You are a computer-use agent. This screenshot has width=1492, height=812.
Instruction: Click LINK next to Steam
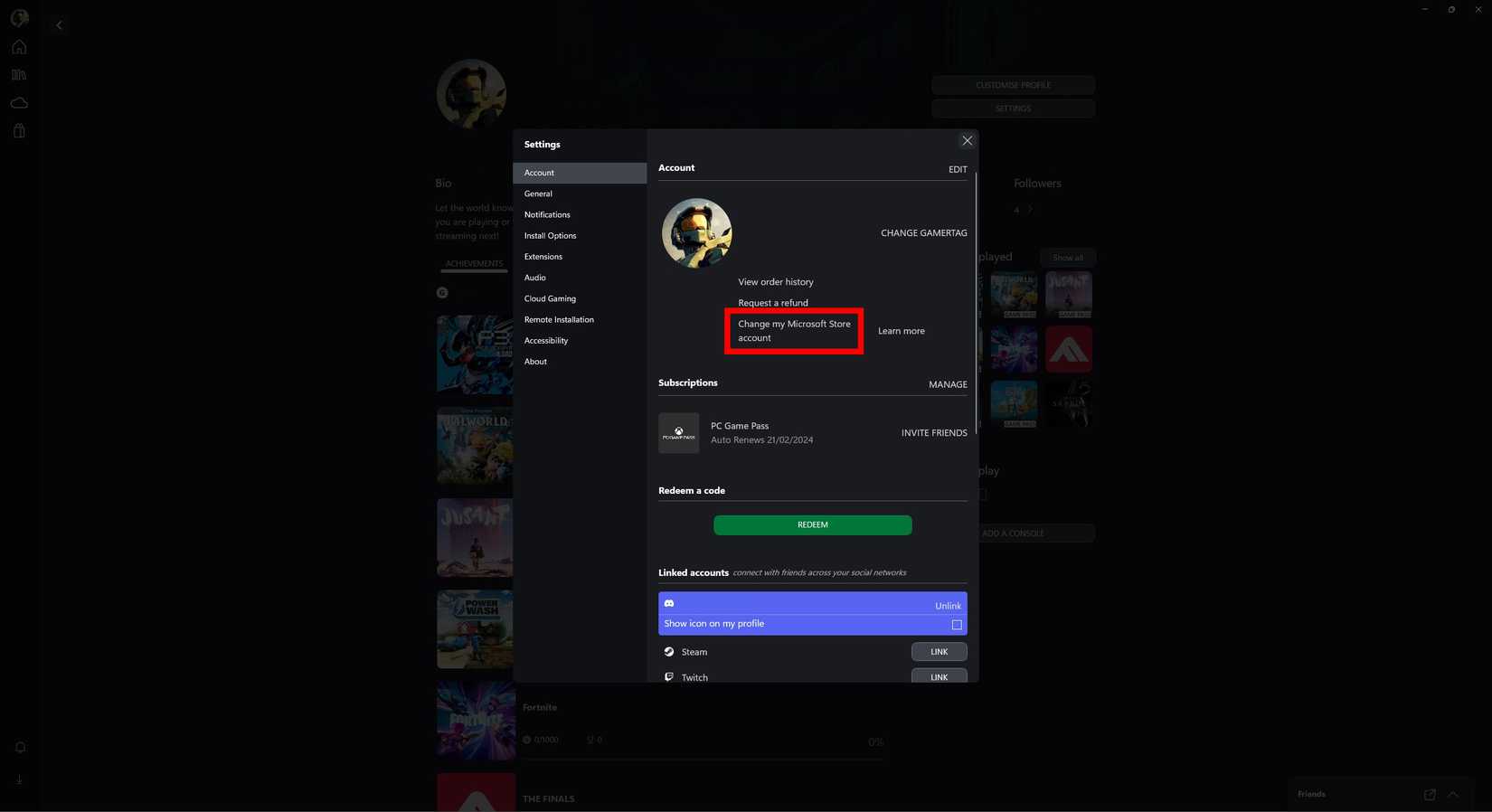pos(939,652)
